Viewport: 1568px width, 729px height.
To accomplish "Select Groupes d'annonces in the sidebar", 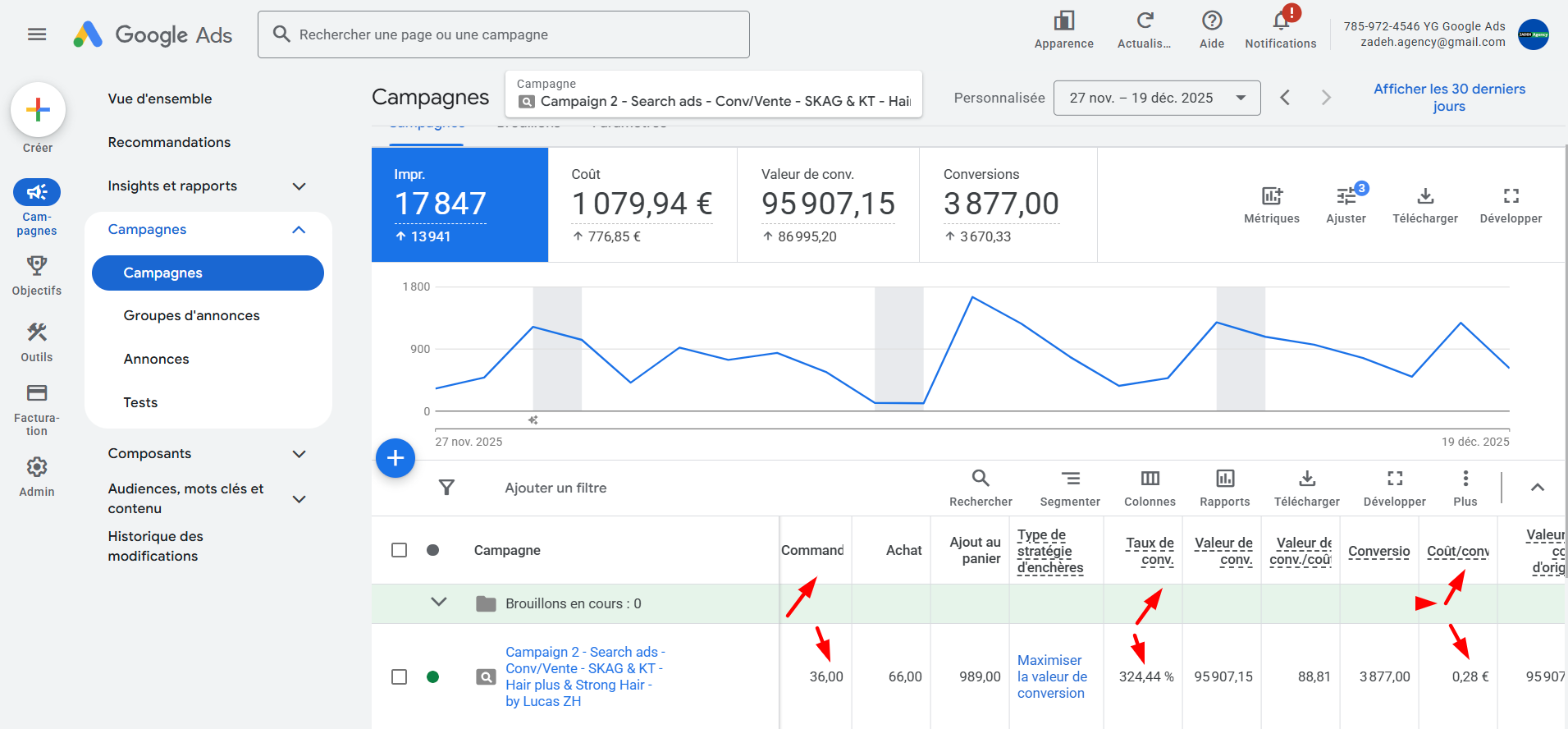I will [x=191, y=316].
